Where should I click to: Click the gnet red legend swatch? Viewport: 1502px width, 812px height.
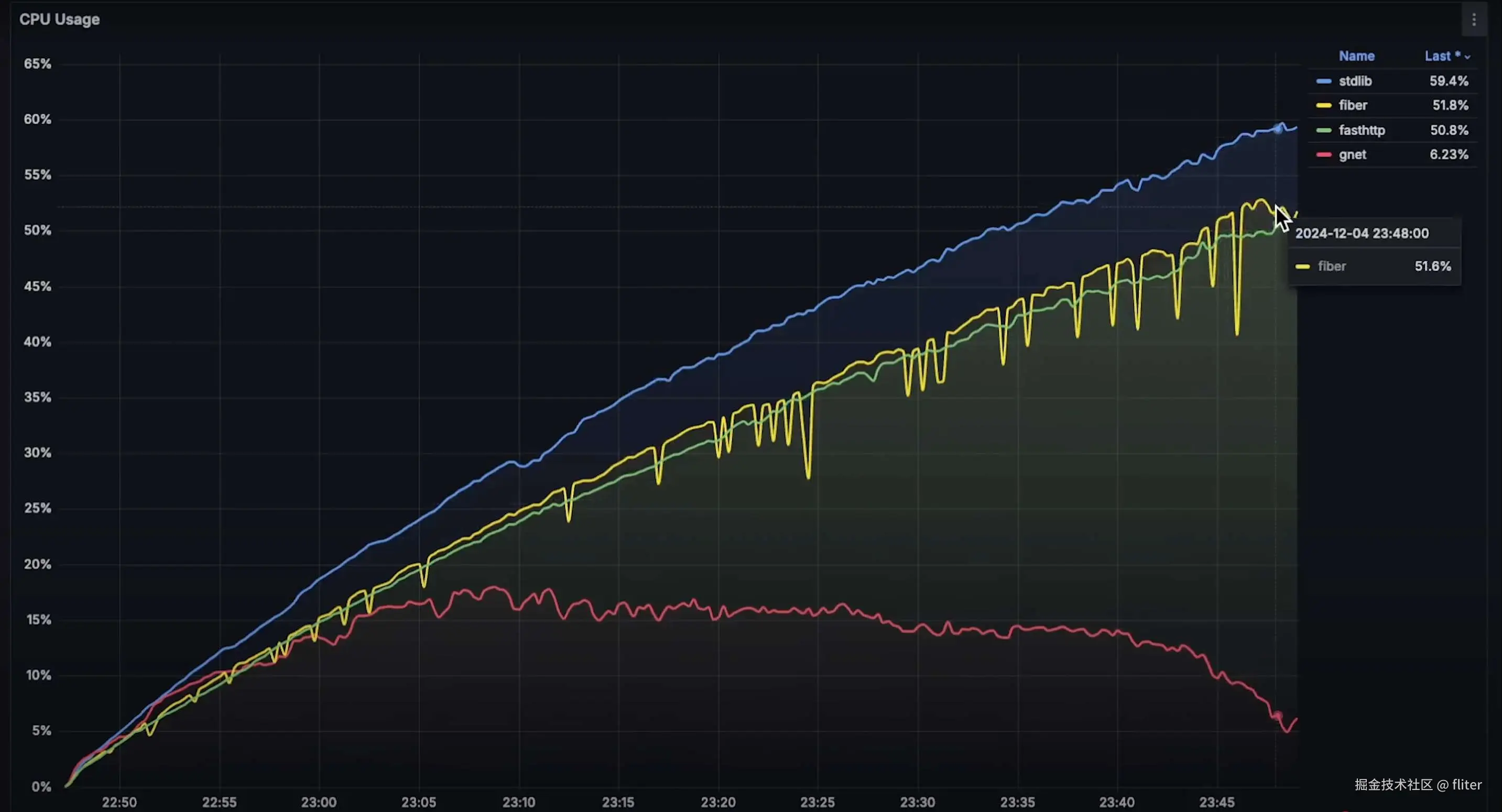(1324, 155)
